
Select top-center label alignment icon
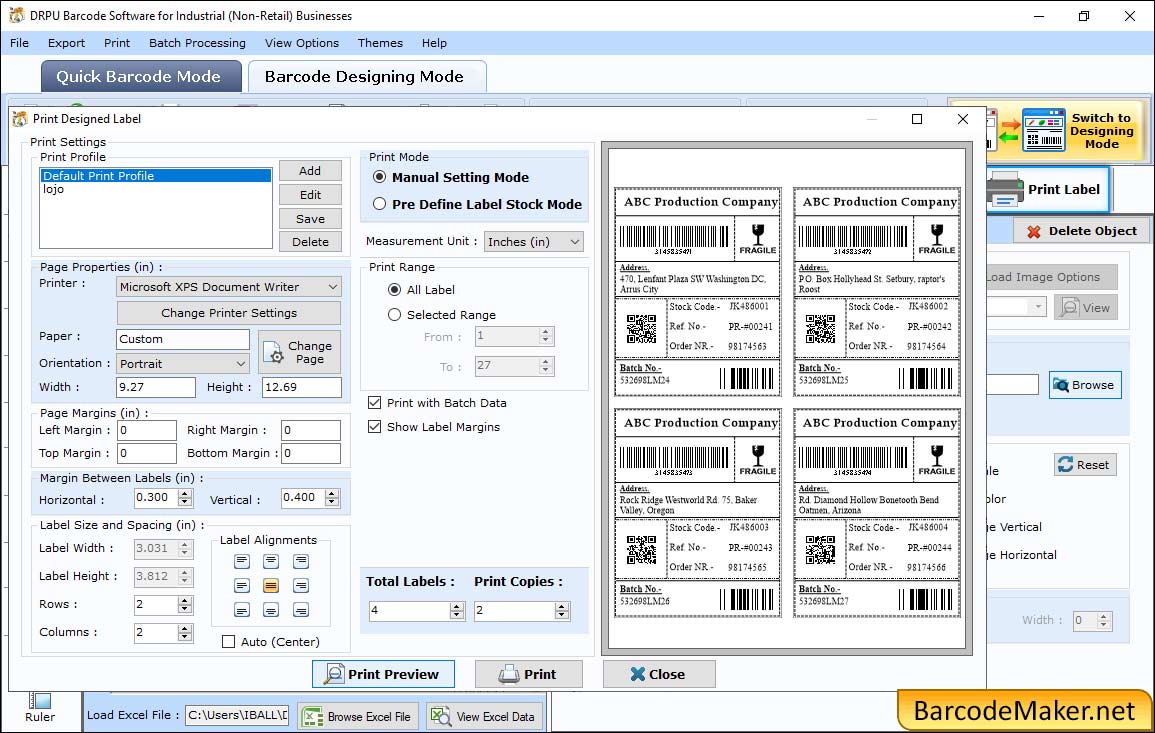pyautogui.click(x=271, y=561)
